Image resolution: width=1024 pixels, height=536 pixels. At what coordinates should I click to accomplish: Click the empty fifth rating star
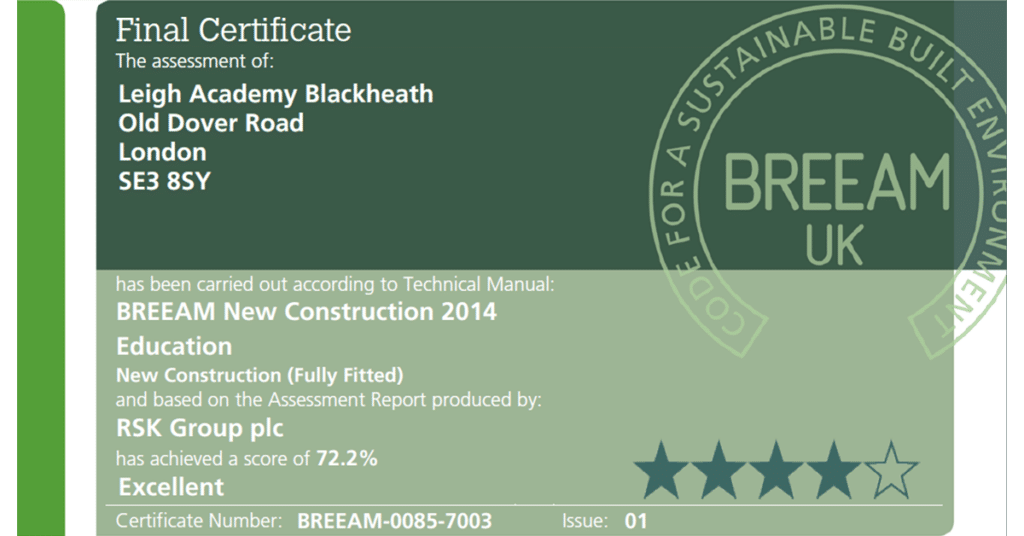point(891,470)
